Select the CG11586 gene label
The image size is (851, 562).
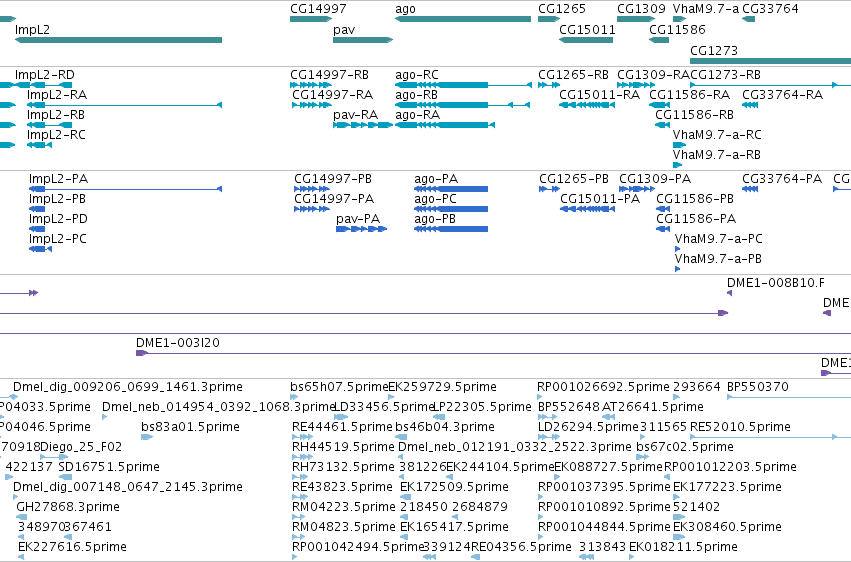pyautogui.click(x=677, y=30)
